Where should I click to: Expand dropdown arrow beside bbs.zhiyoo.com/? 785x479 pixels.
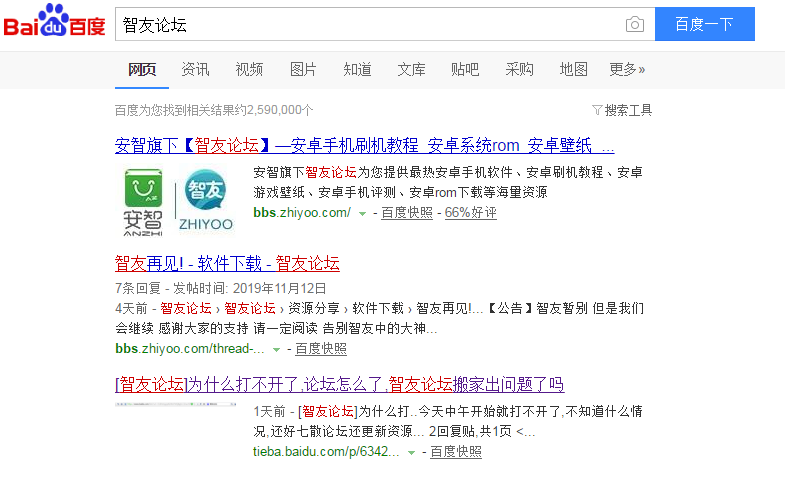click(x=362, y=214)
